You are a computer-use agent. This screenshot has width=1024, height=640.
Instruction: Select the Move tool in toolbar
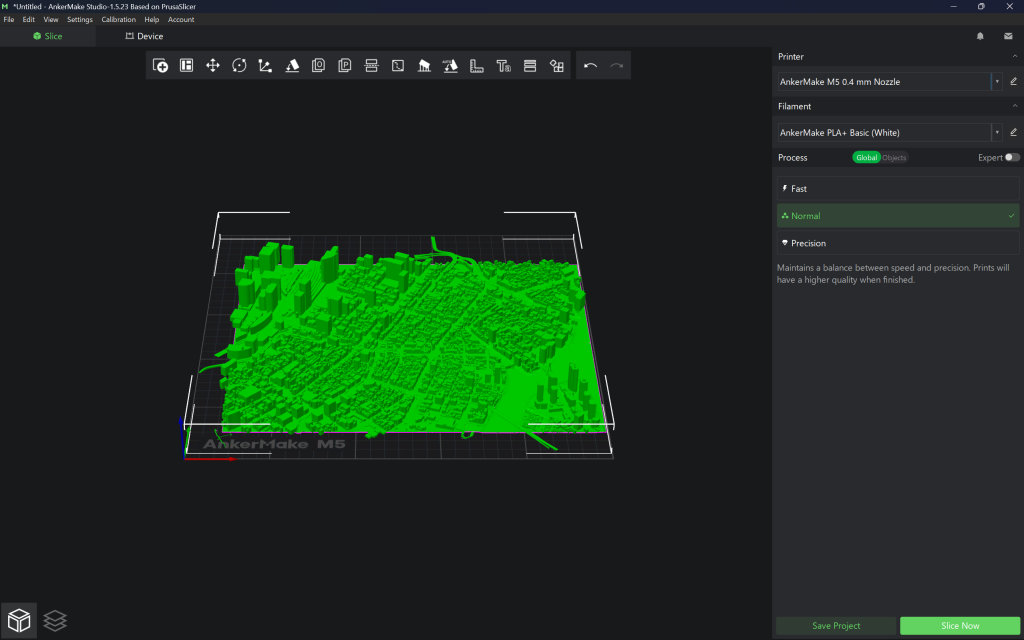(x=213, y=65)
